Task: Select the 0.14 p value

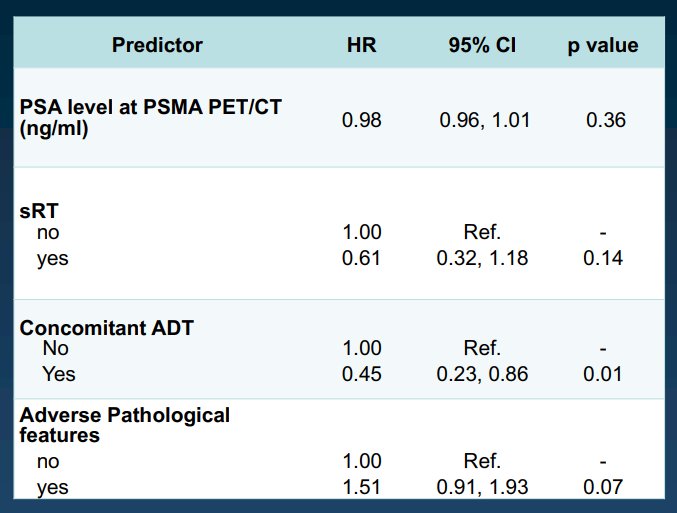Action: [603, 258]
